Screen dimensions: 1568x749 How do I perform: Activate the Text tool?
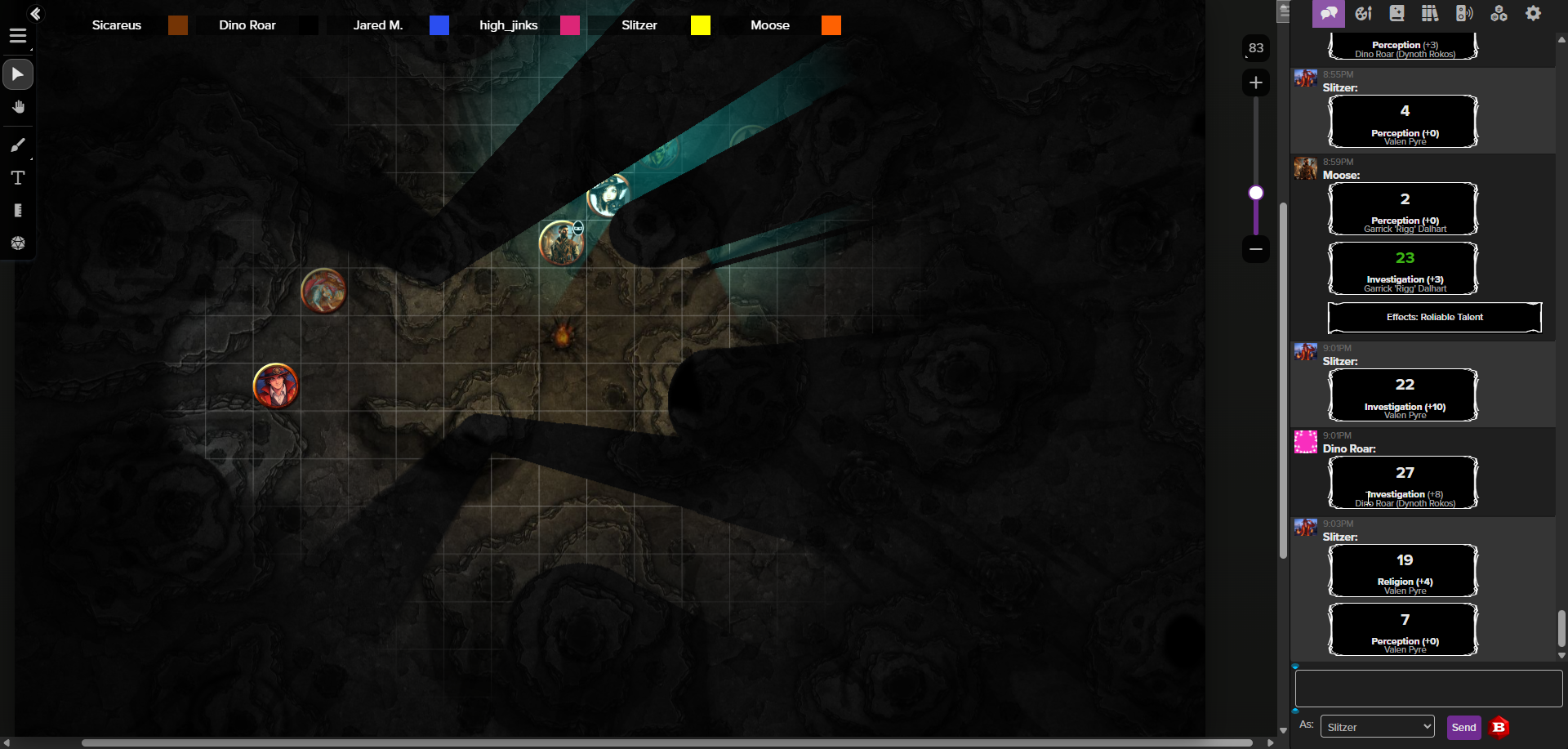coord(18,178)
